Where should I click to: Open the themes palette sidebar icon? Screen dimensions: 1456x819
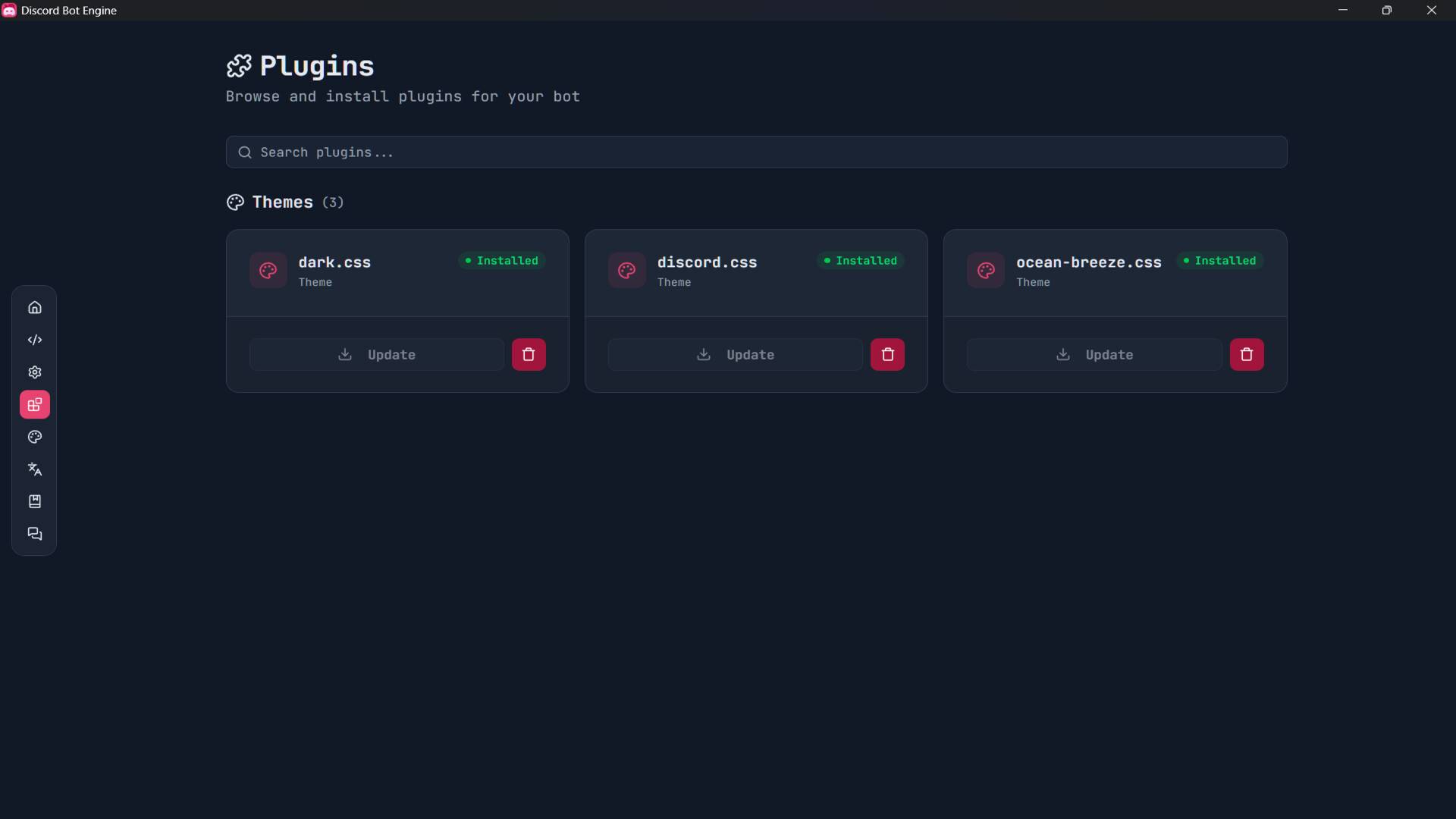click(35, 438)
